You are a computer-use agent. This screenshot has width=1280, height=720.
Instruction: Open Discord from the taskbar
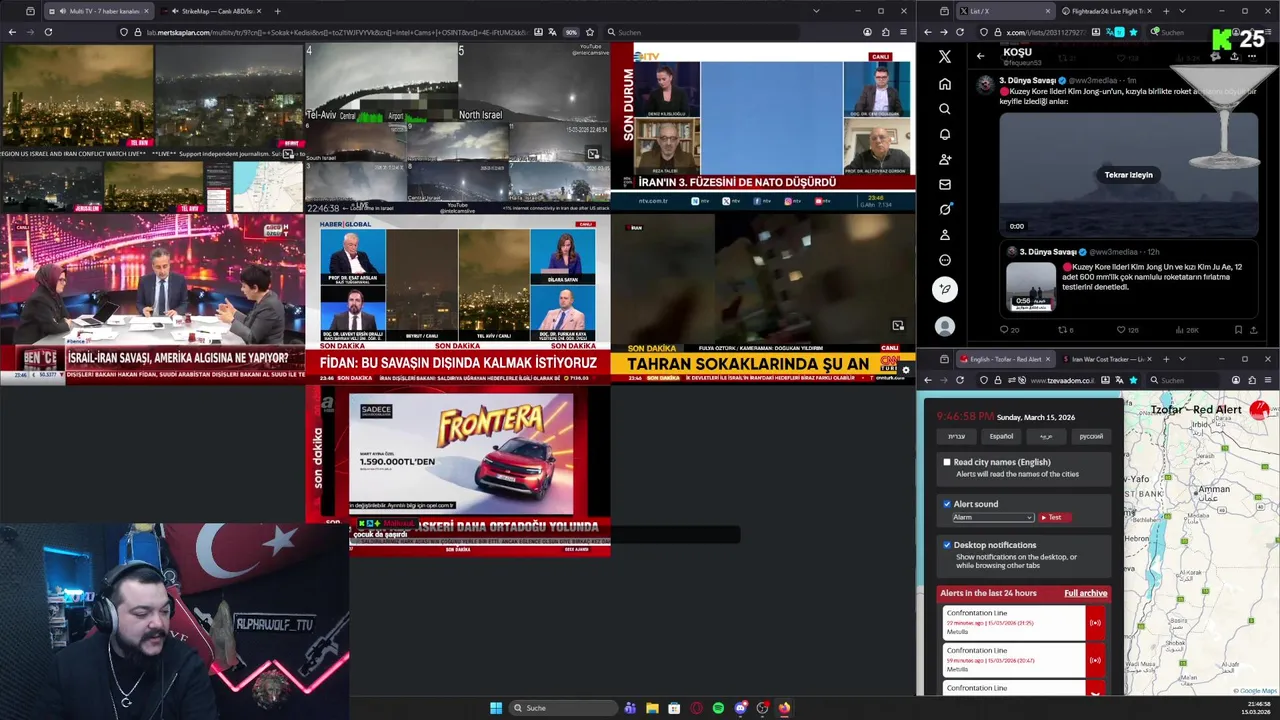[x=740, y=708]
